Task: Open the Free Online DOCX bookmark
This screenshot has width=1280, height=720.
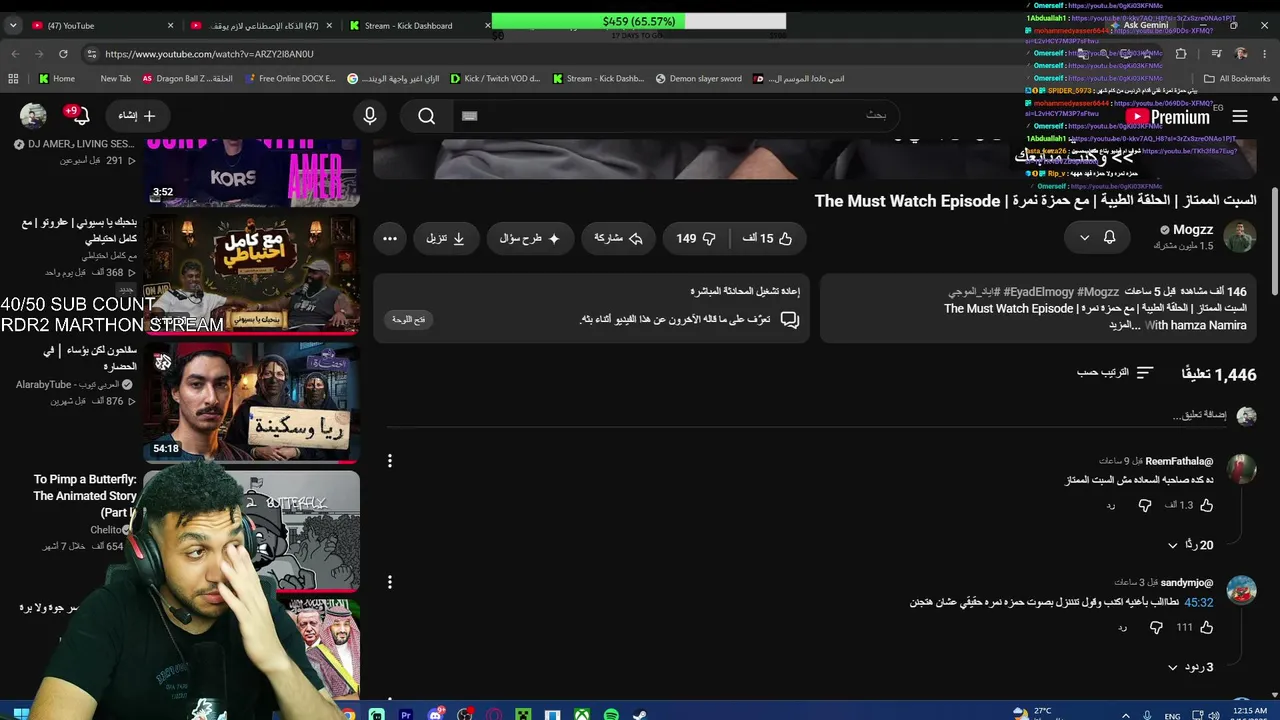Action: pyautogui.click(x=290, y=79)
